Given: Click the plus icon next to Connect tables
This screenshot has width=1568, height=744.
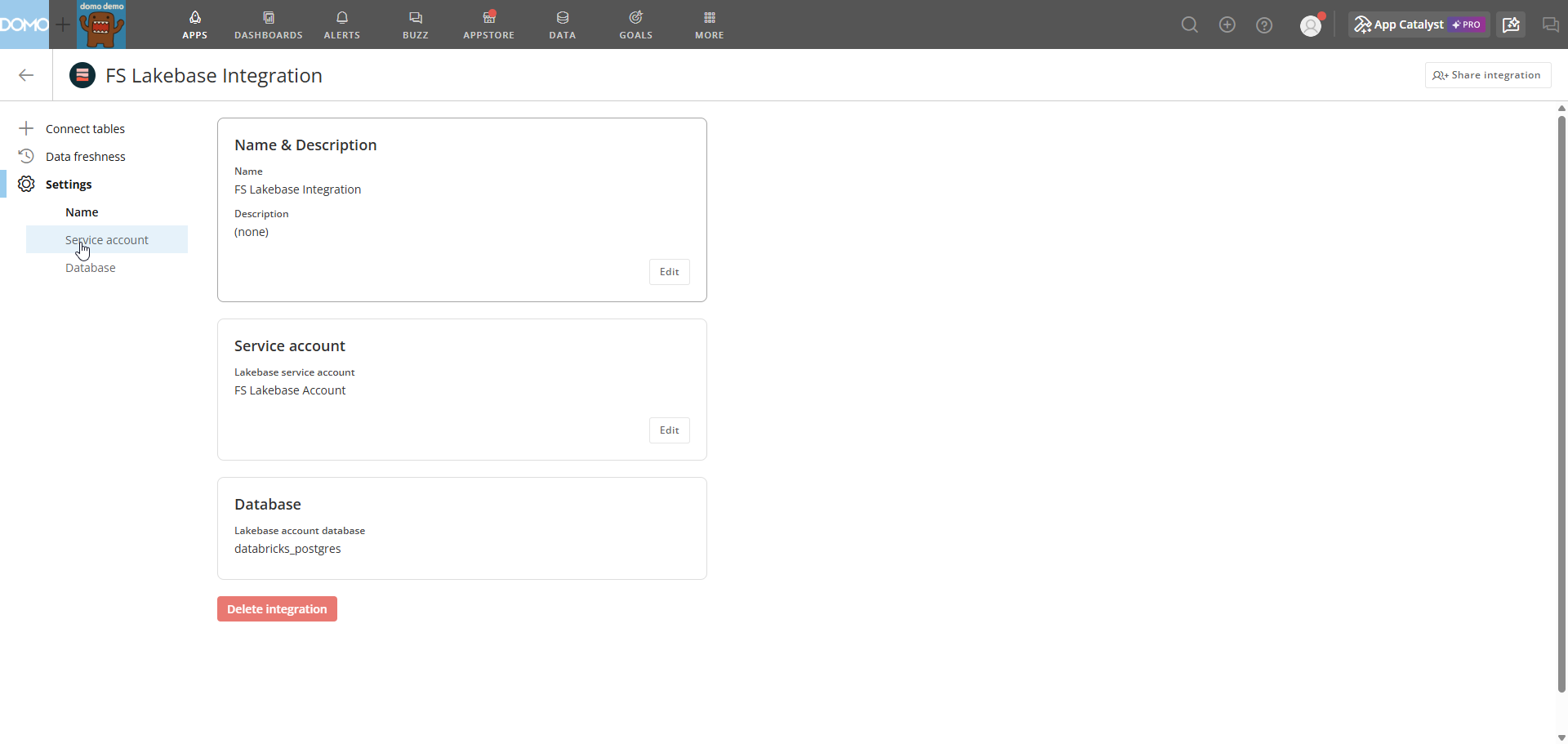Looking at the screenshot, I should pos(26,128).
